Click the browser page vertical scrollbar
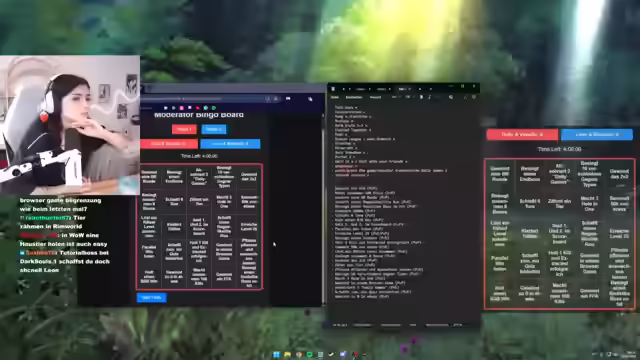This screenshot has height=360, width=640. coord(323,208)
